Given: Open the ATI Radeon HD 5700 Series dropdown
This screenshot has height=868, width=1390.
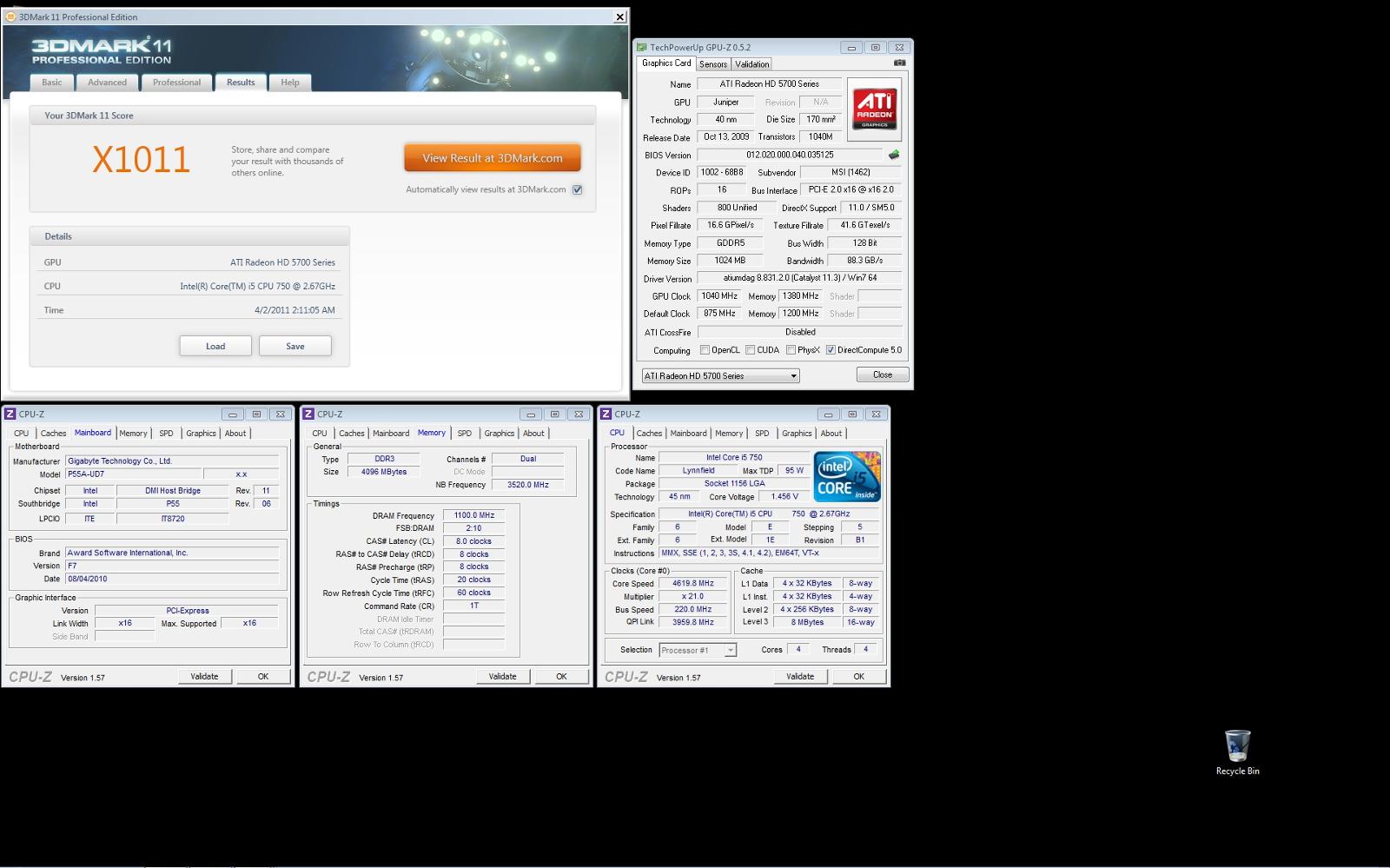Looking at the screenshot, I should tap(720, 376).
